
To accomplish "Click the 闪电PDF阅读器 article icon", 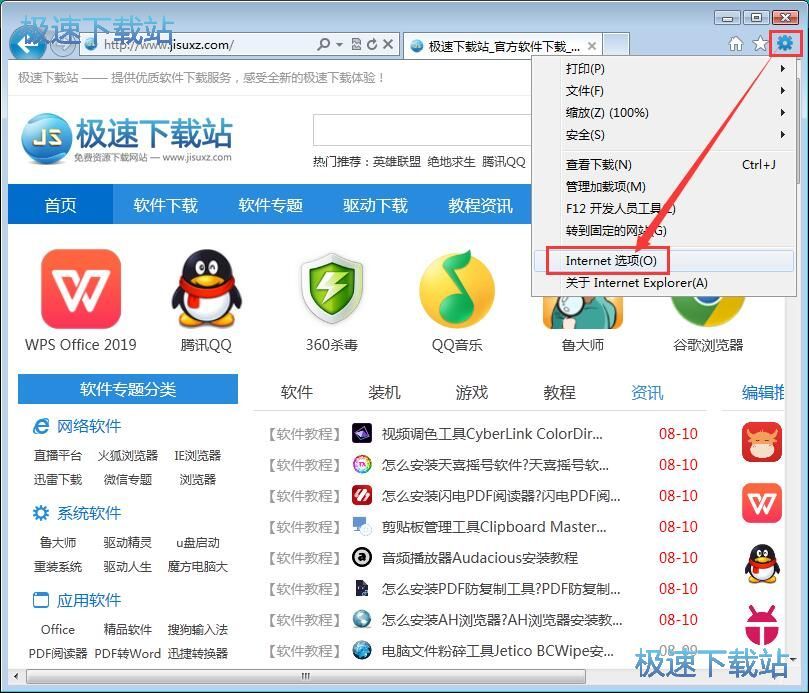I will coord(362,495).
